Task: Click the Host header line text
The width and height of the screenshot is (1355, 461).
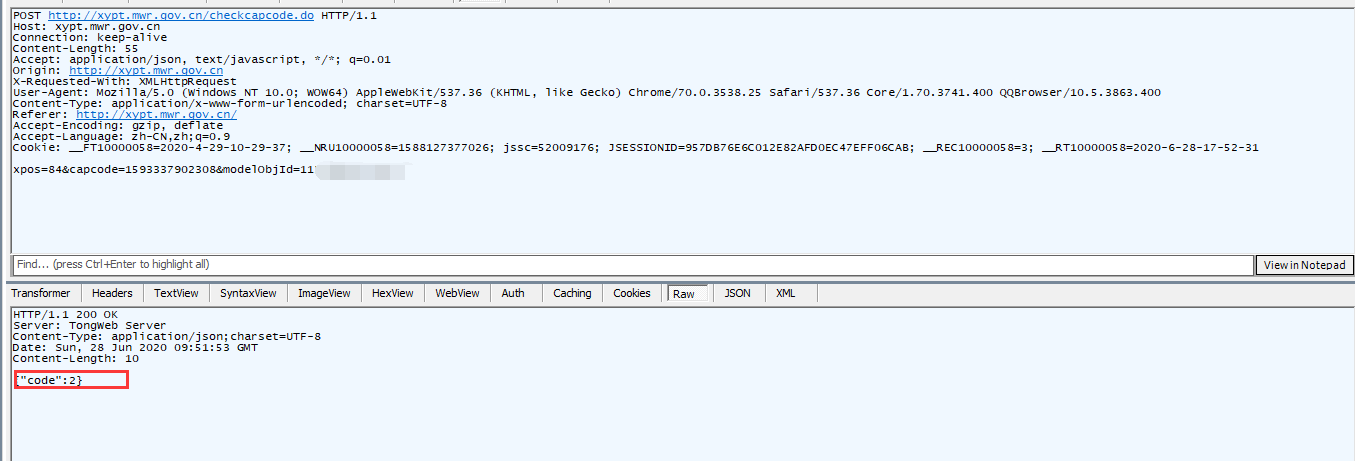Action: [86, 27]
